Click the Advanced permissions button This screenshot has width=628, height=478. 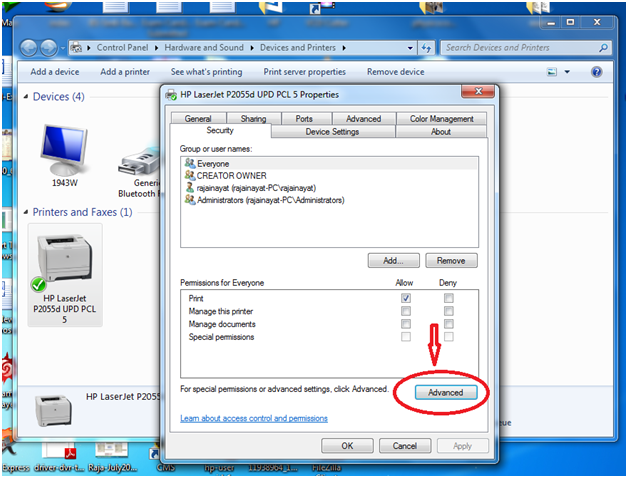coord(446,392)
